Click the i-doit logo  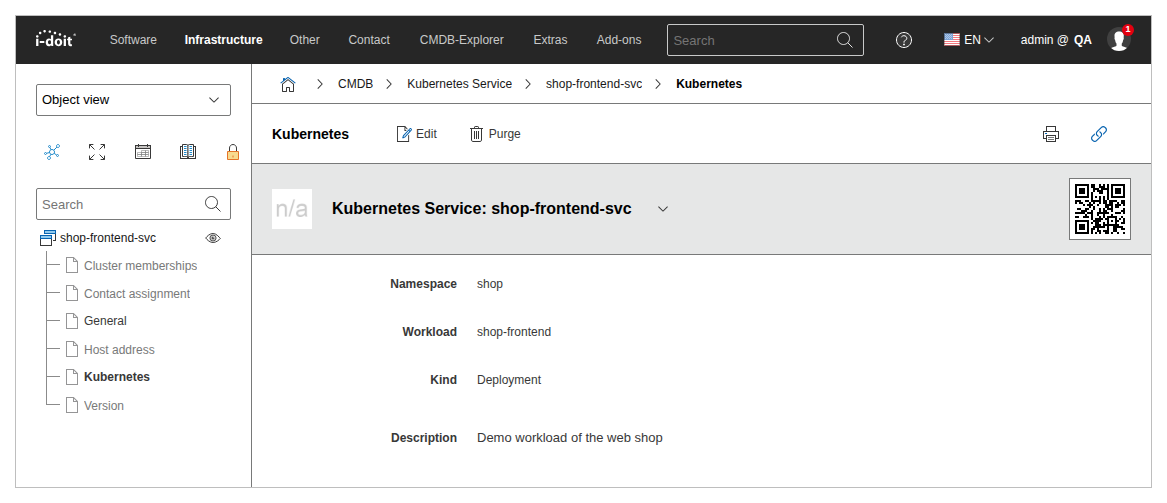[55, 39]
